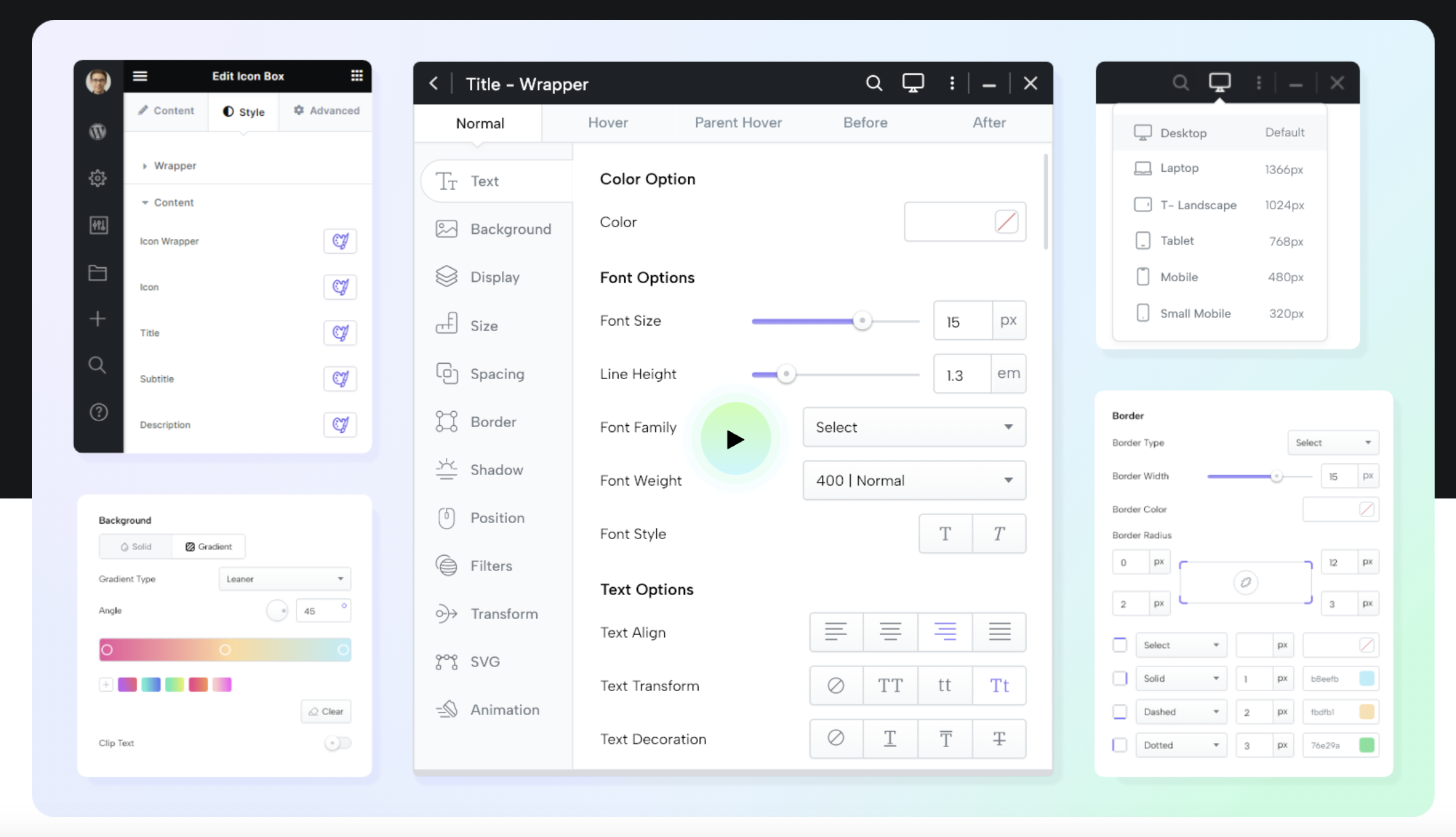Viewport: 1456px width, 837px height.
Task: Click the Clear button in Background panel
Action: point(326,711)
